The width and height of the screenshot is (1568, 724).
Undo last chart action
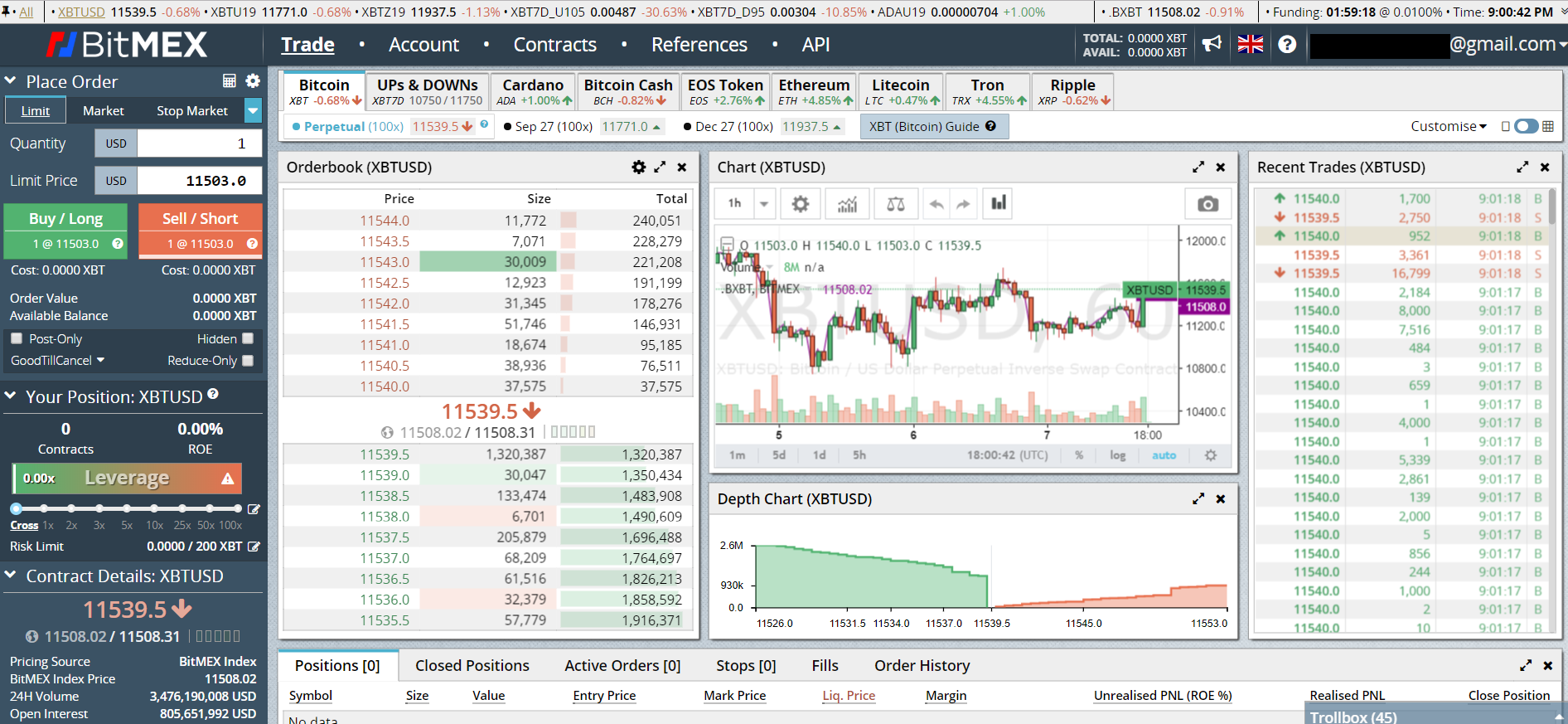click(936, 203)
